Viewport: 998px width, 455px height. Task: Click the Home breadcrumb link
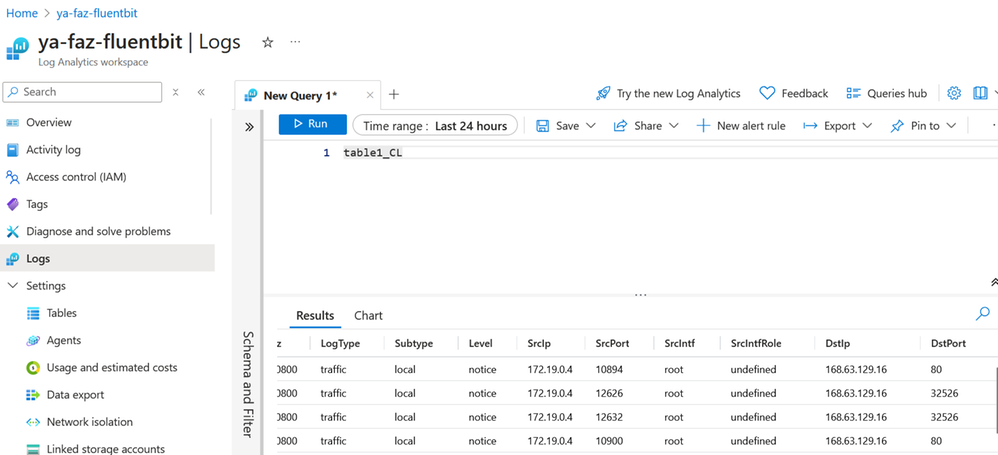[21, 13]
